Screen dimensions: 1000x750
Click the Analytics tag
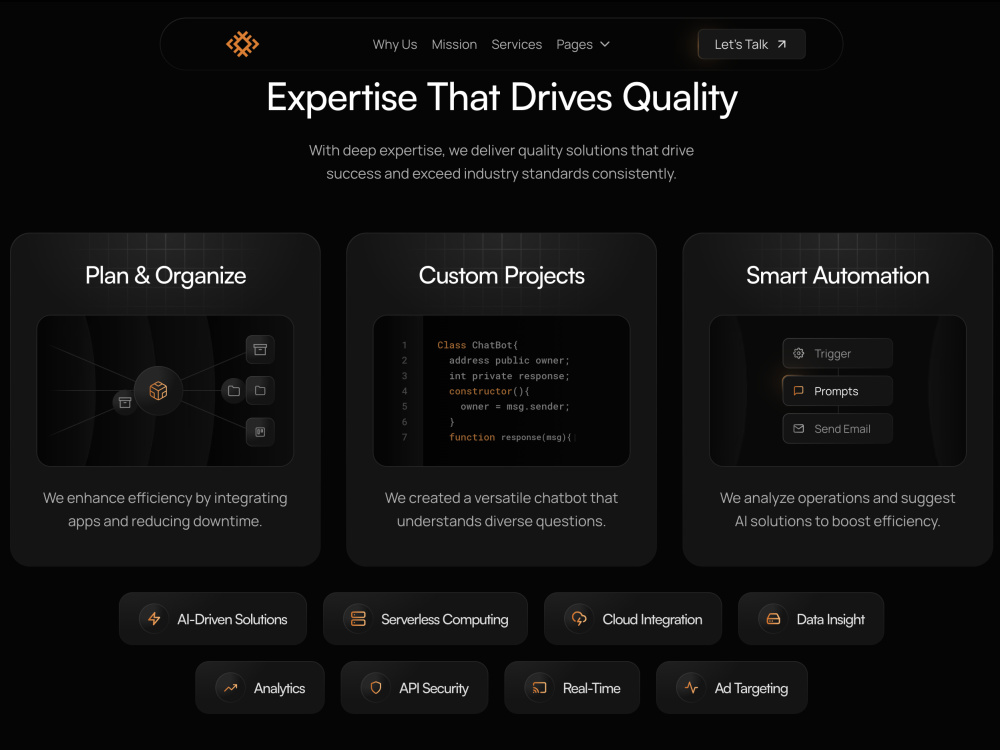(260, 688)
